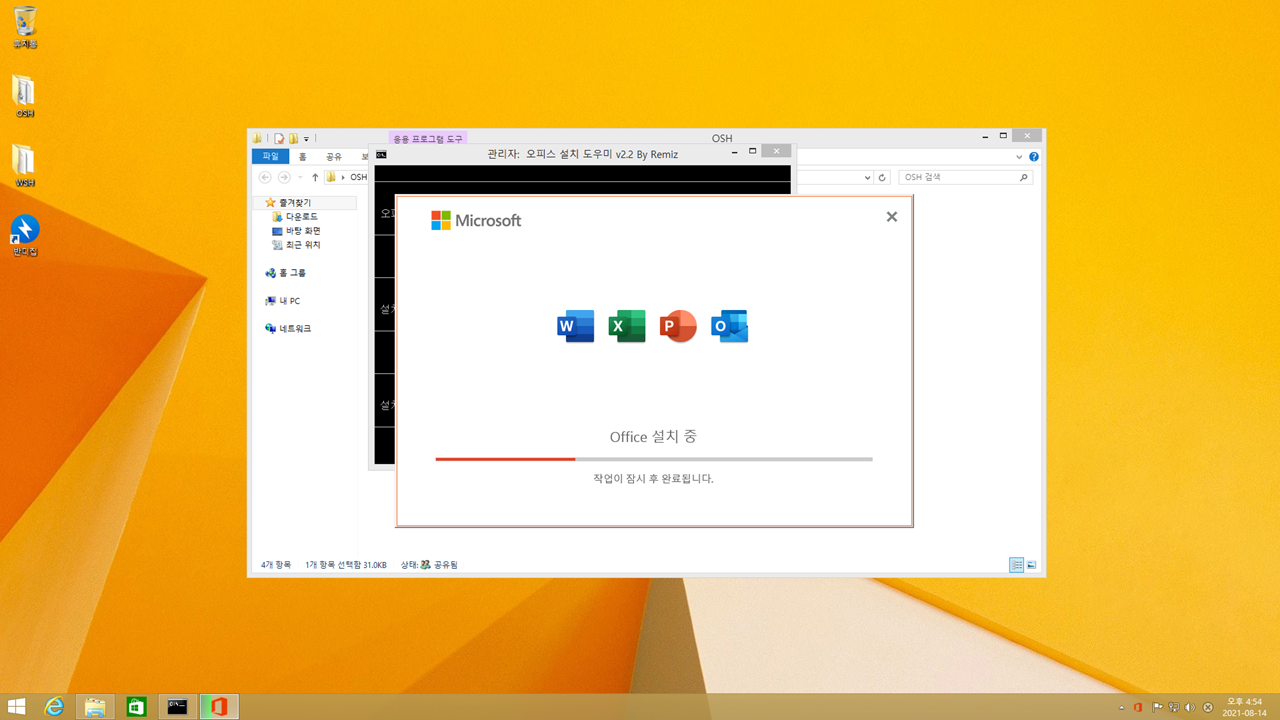Click the '작업이 잠시 후 완료됩니다.' message
Image resolution: width=1280 pixels, height=720 pixels.
[x=653, y=479]
